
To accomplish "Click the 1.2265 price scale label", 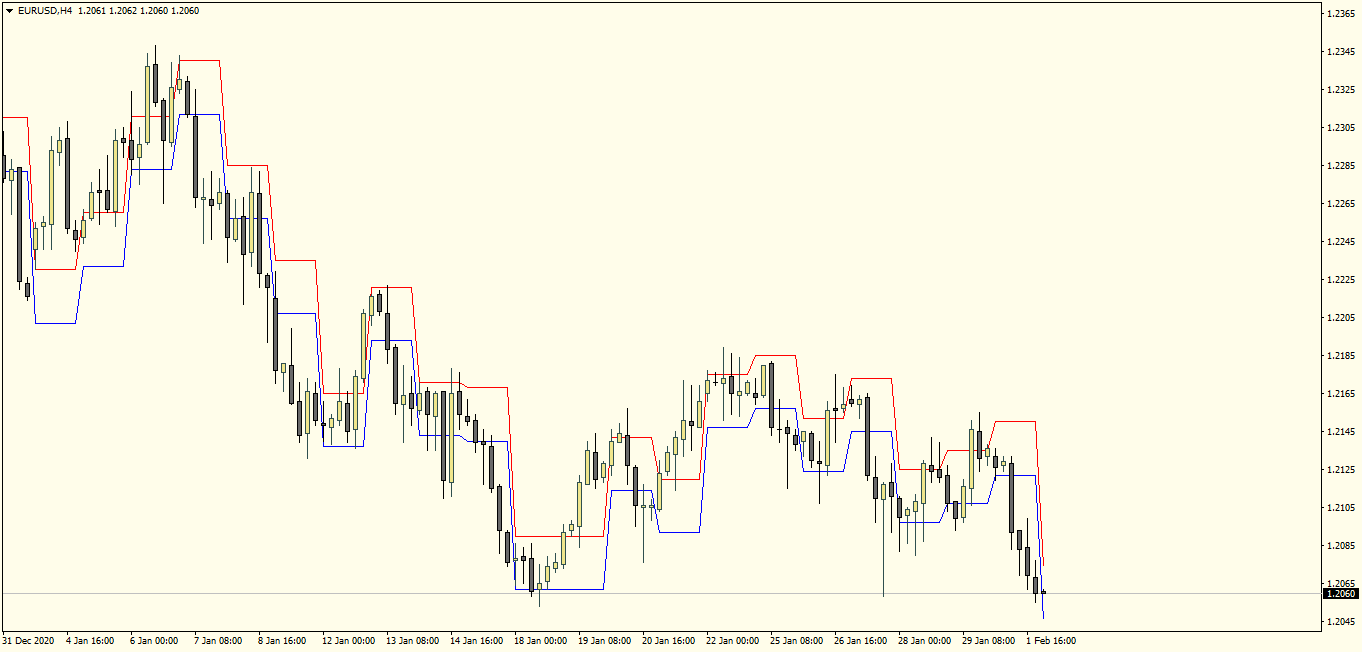I will click(1341, 204).
